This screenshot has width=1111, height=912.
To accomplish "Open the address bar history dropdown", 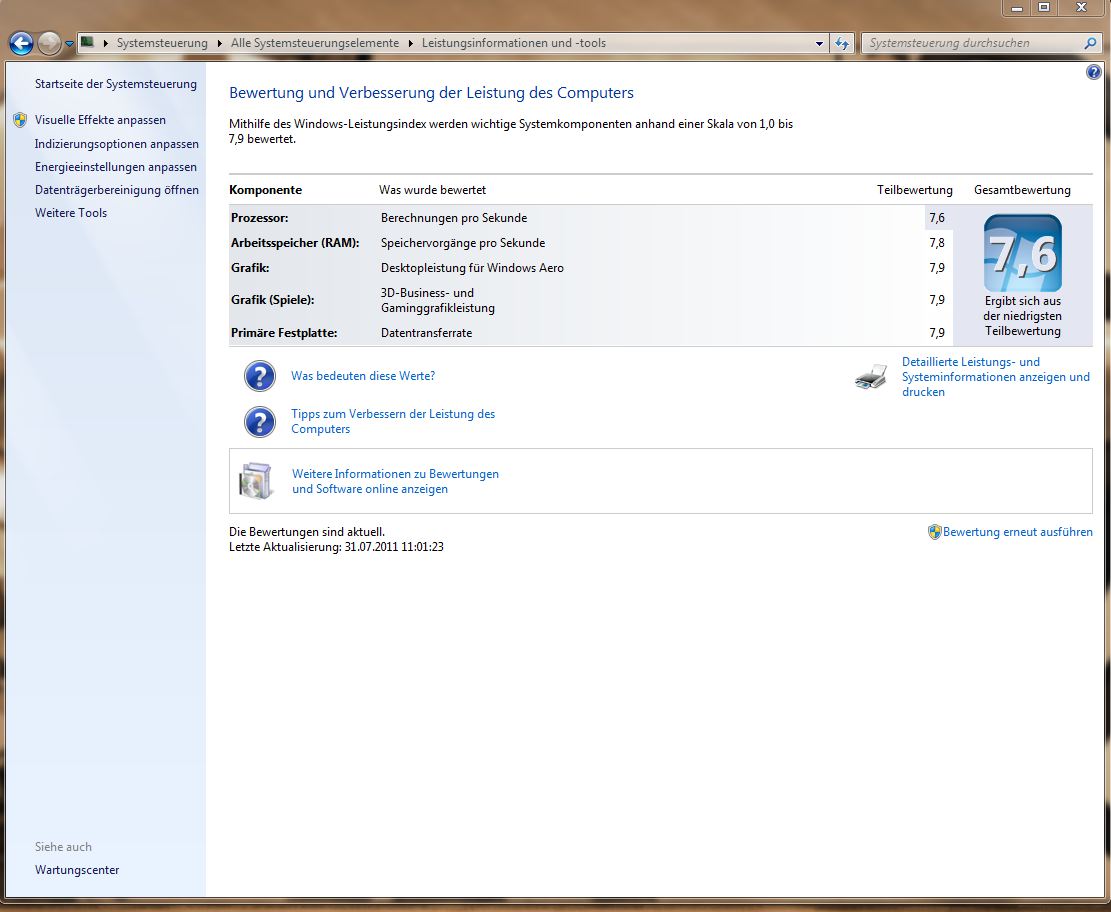I will click(x=819, y=43).
